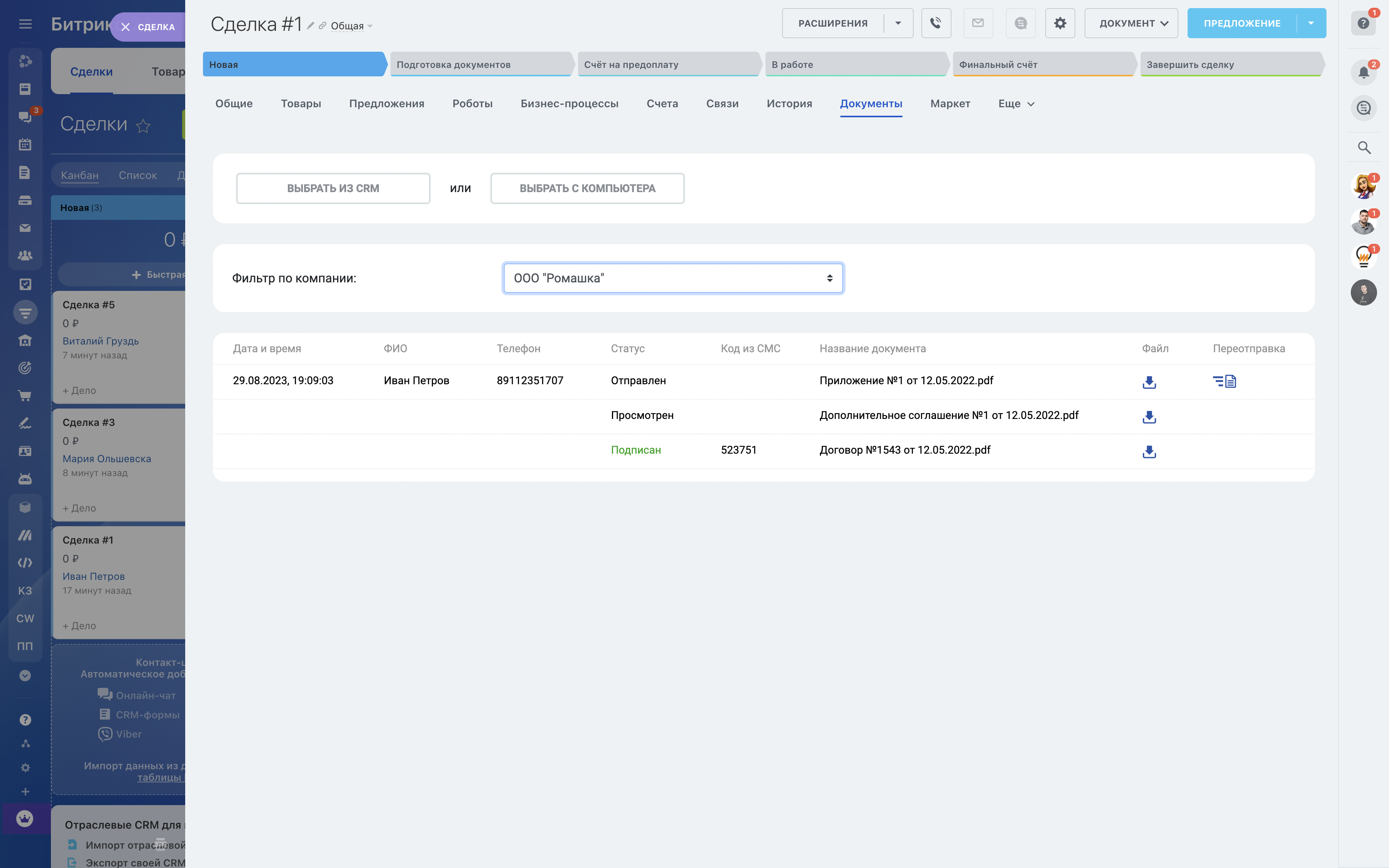The height and width of the screenshot is (868, 1389).
Task: Close the Сделка slider panel
Action: click(126, 27)
